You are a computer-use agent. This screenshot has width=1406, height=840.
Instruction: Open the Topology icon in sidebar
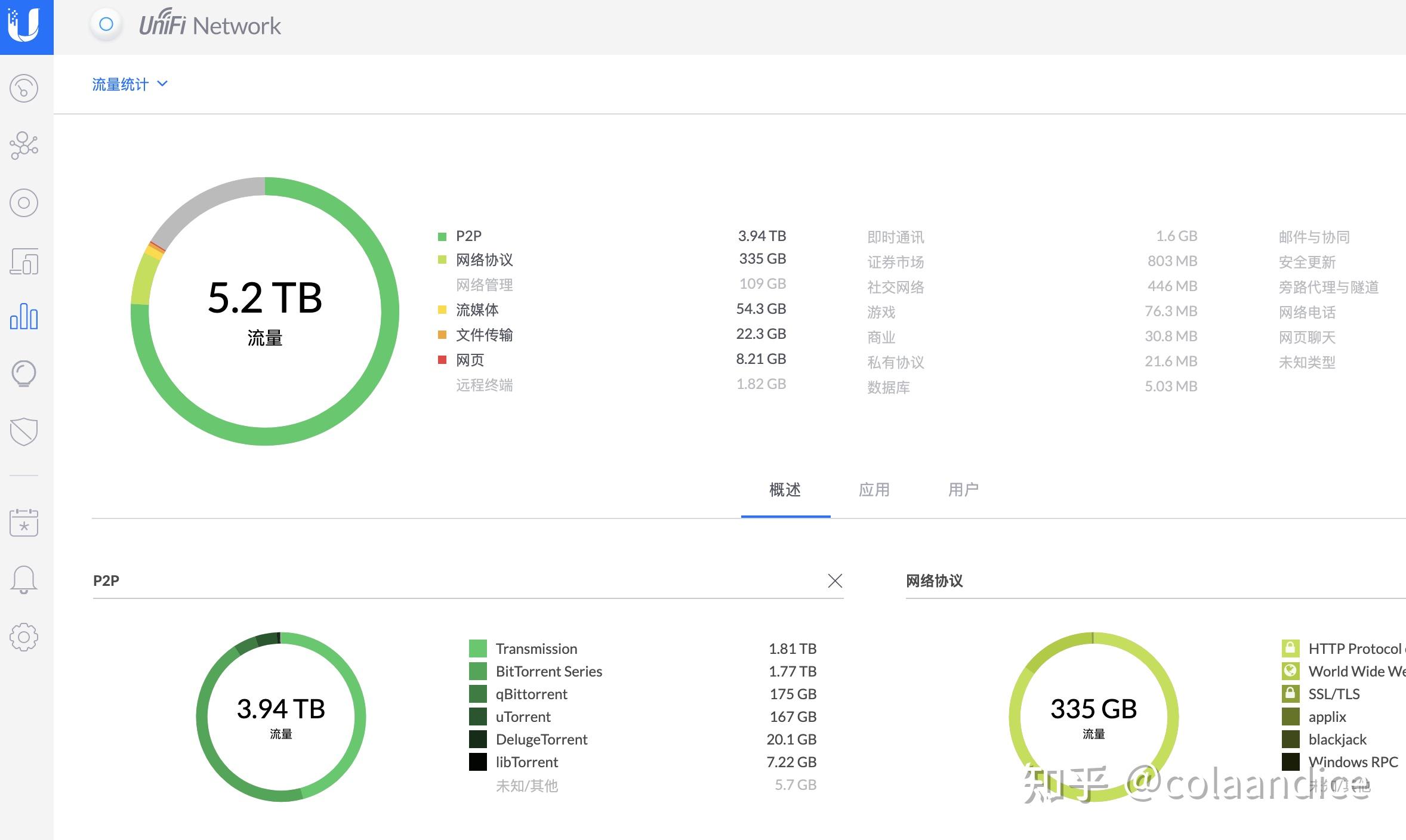[24, 145]
